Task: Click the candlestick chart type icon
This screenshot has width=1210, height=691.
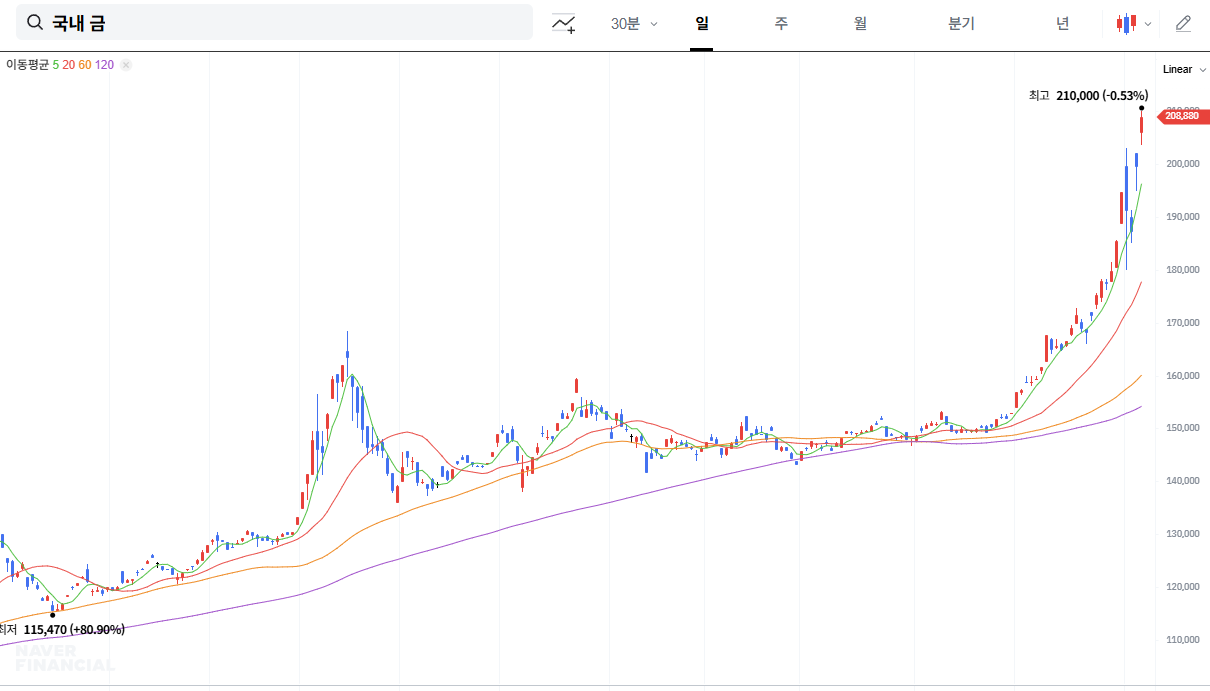Action: 1127,24
